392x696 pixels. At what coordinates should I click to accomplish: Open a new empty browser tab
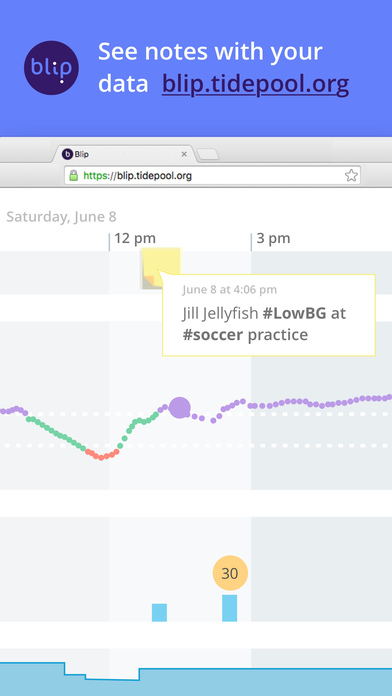tap(208, 154)
